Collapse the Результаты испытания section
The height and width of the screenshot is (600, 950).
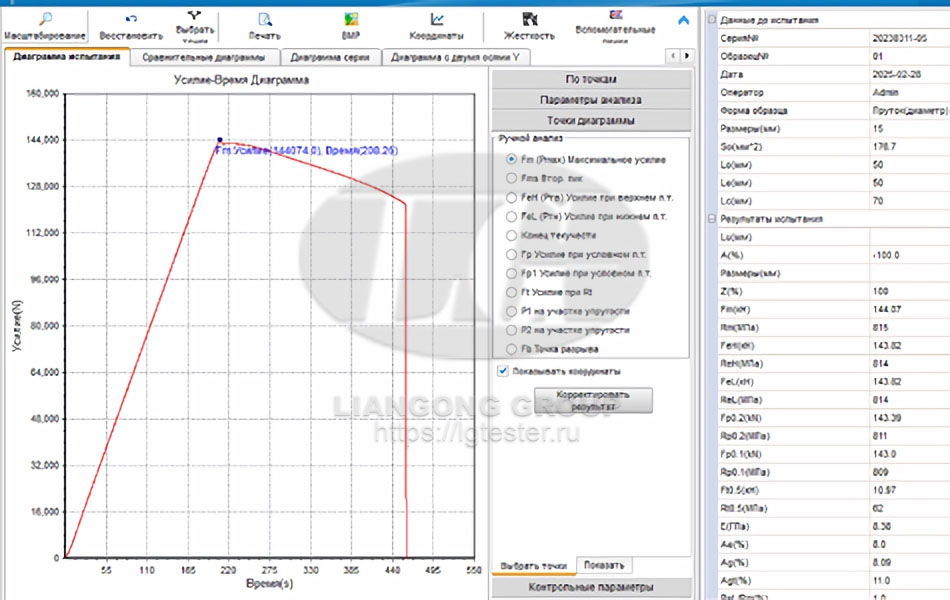tap(711, 218)
